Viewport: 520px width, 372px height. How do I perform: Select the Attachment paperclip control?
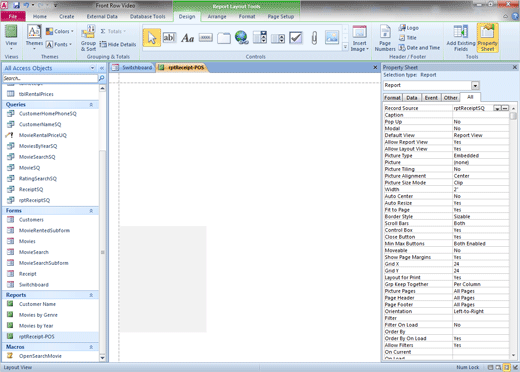[x=314, y=38]
